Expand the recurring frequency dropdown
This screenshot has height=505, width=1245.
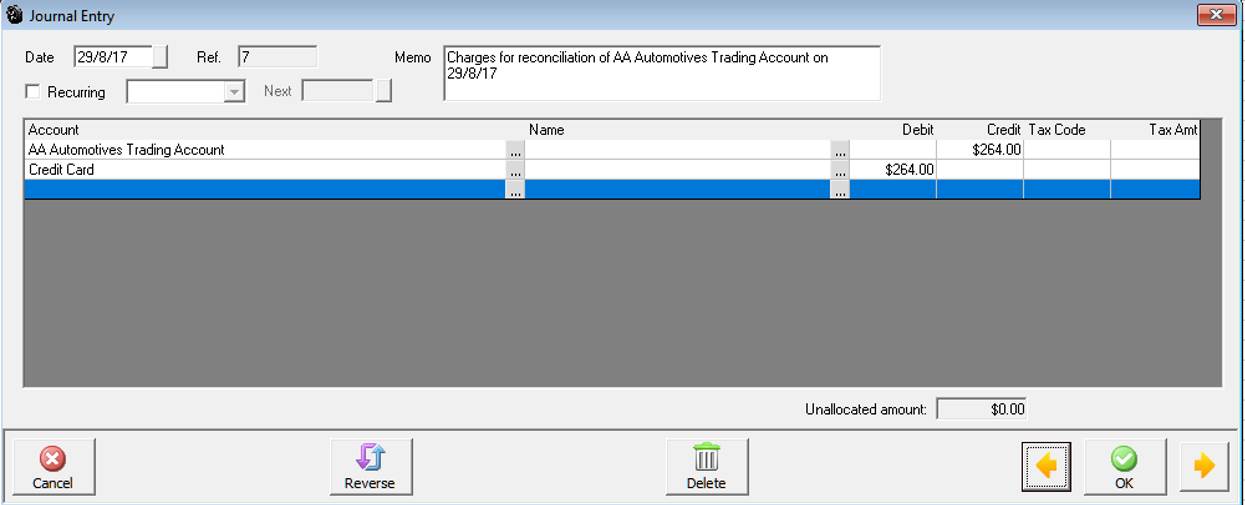(234, 92)
